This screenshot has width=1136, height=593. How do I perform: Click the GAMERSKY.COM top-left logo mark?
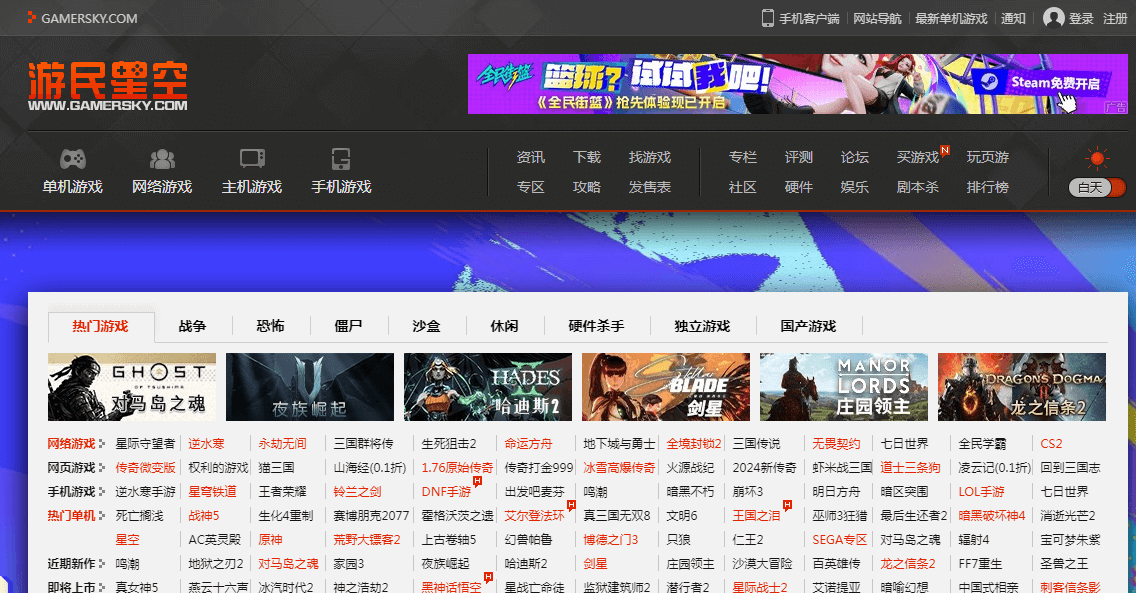pyautogui.click(x=30, y=17)
